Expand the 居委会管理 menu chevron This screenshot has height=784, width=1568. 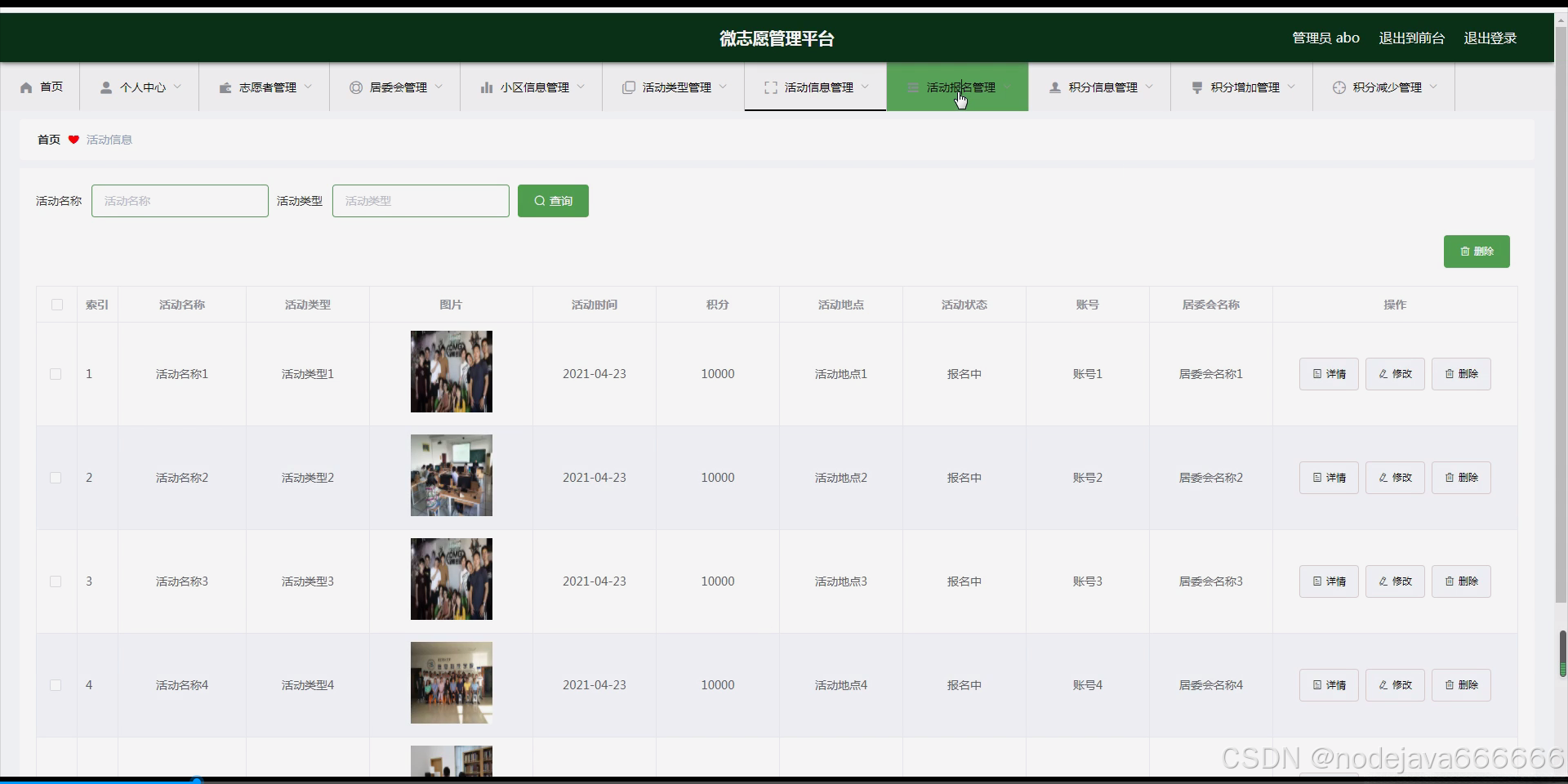click(x=439, y=87)
